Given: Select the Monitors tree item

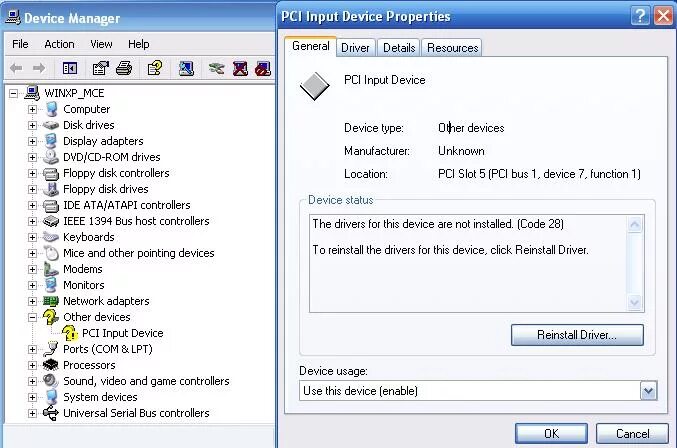Looking at the screenshot, I should click(84, 285).
